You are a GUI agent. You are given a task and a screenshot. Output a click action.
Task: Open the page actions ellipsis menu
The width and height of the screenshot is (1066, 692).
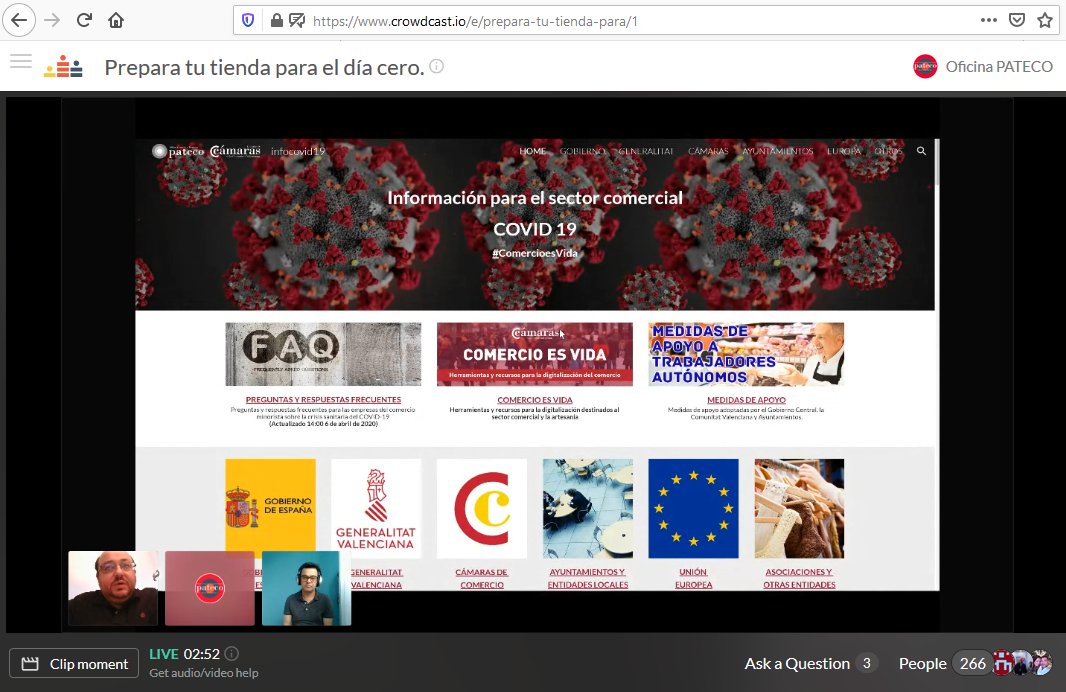(x=988, y=20)
